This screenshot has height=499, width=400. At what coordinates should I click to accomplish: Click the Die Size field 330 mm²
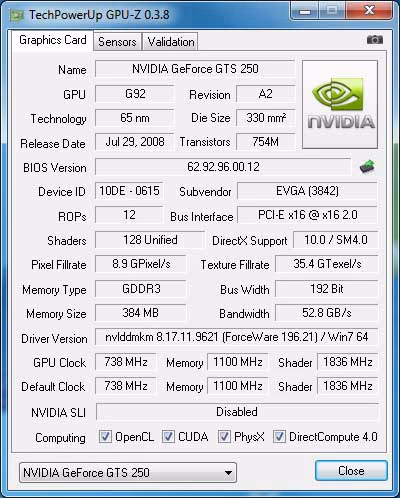point(266,118)
